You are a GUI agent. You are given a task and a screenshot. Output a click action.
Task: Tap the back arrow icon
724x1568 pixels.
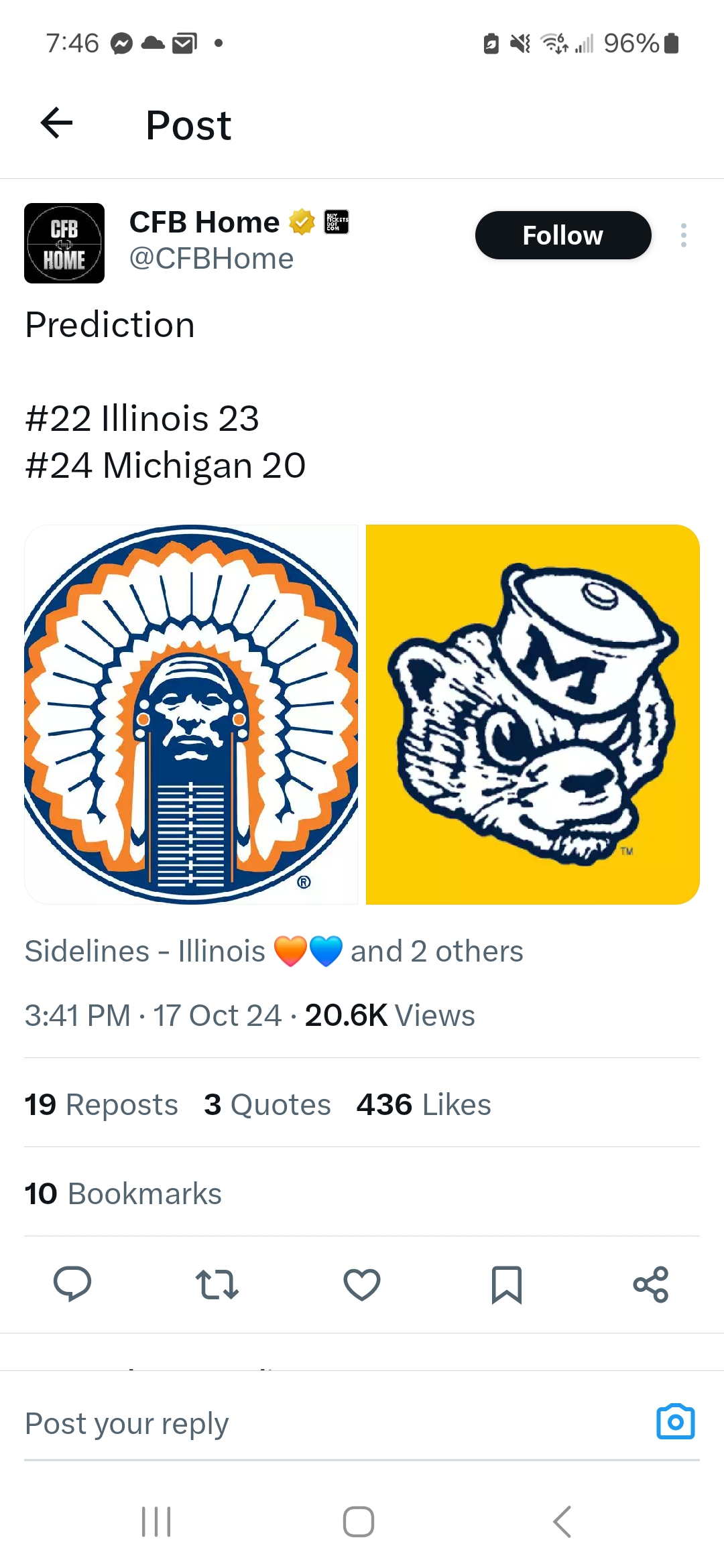pyautogui.click(x=57, y=123)
